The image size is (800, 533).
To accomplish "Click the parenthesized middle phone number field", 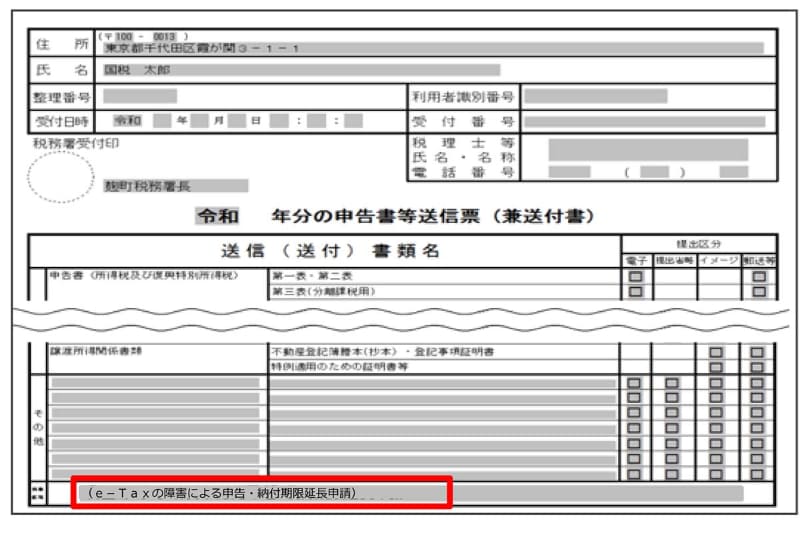I will [655, 172].
